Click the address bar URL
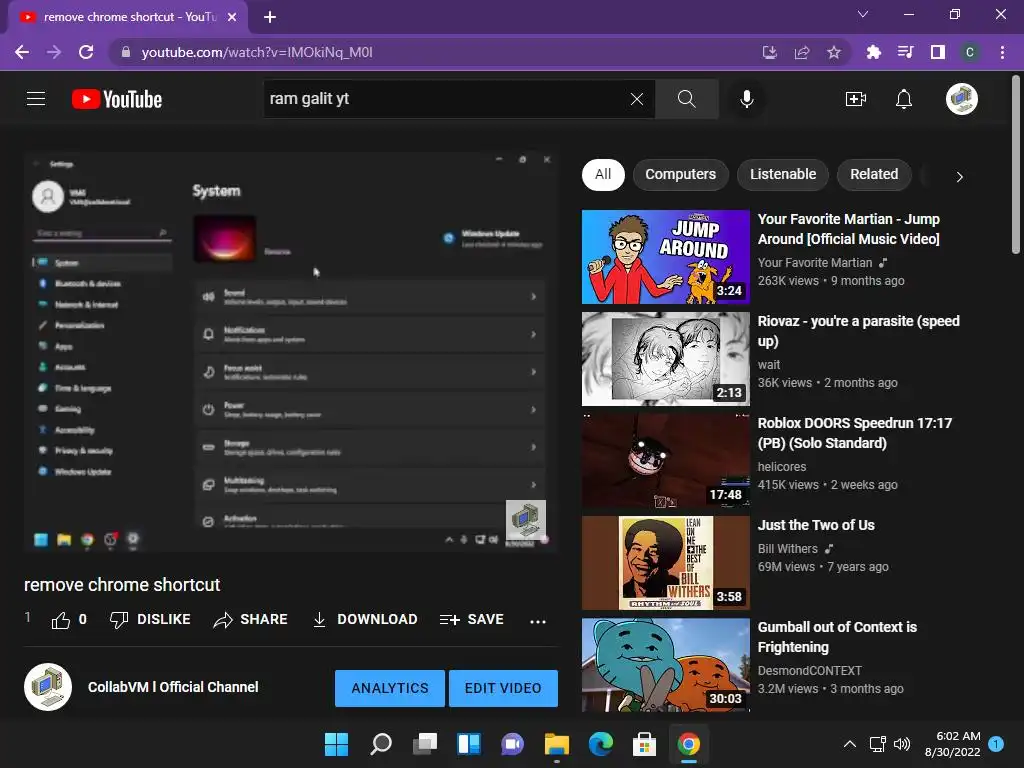The image size is (1024, 768). pyautogui.click(x=257, y=52)
